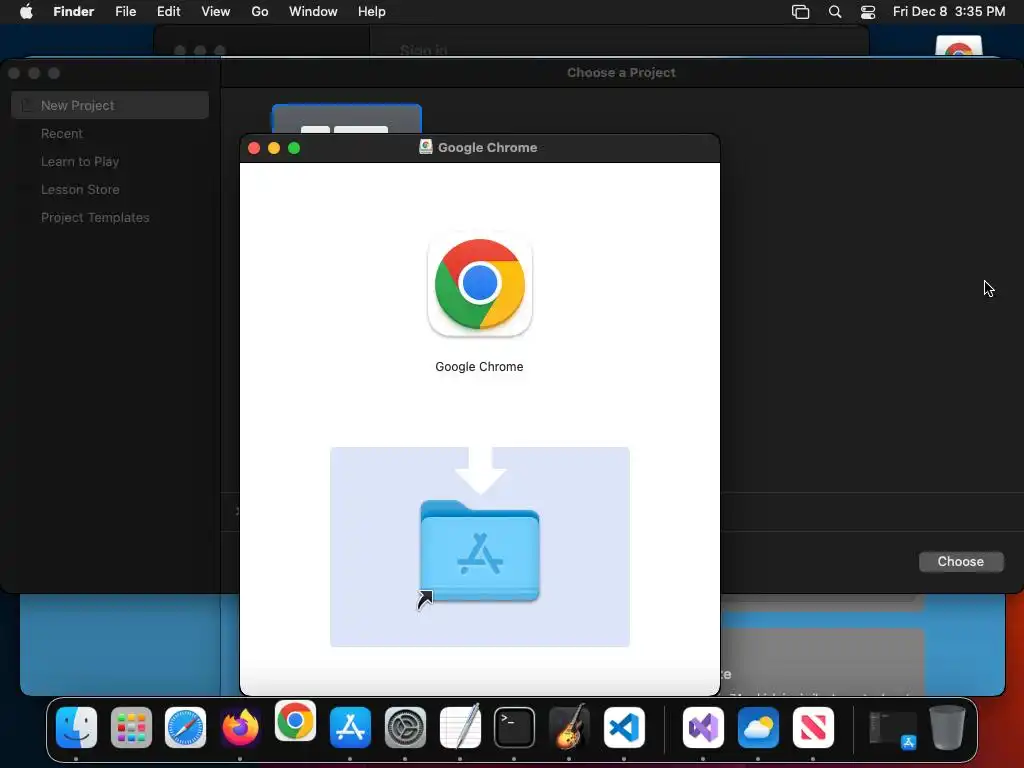Open News app from the Dock
Image resolution: width=1024 pixels, height=768 pixels.
click(x=812, y=727)
